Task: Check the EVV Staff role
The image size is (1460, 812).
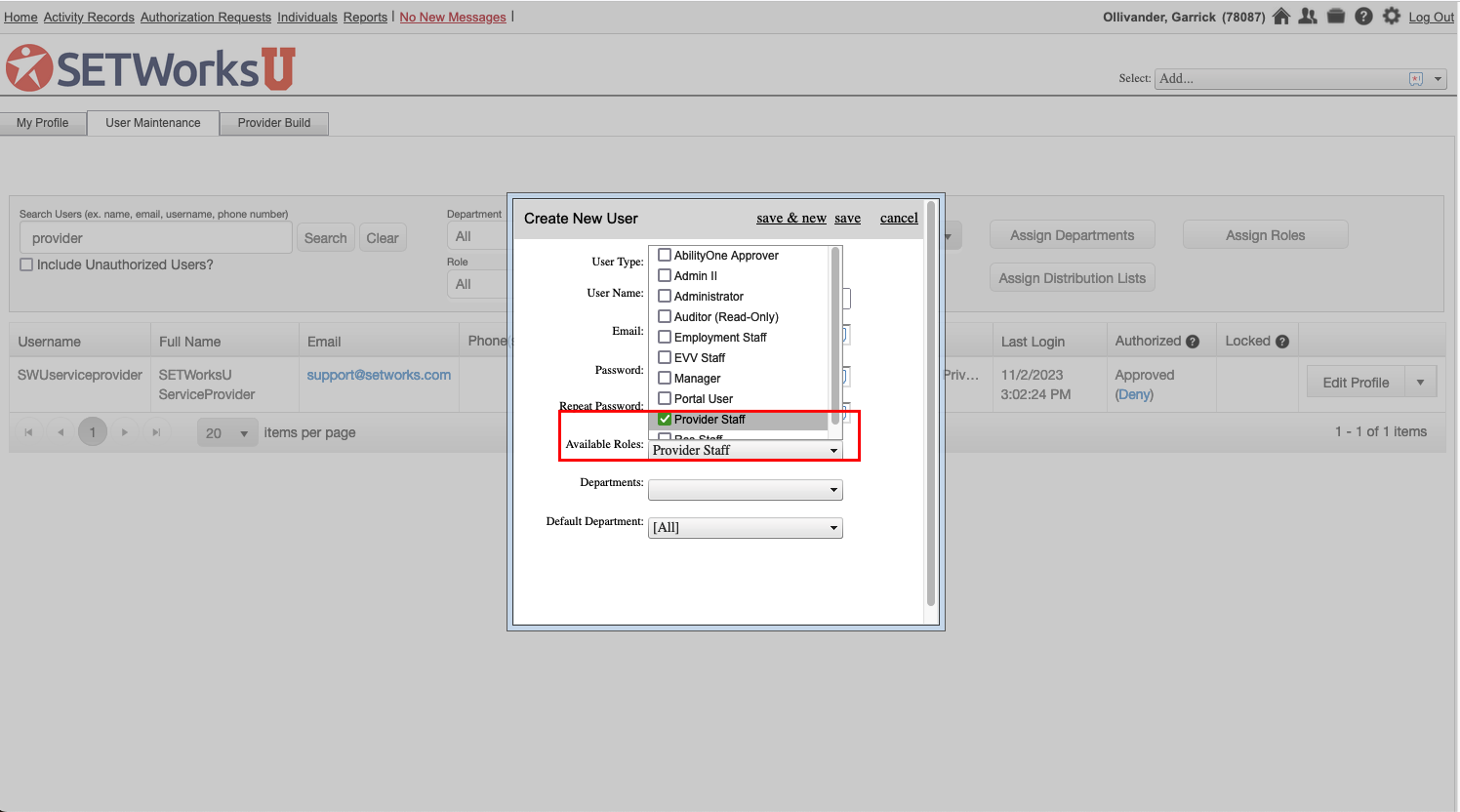Action: (x=665, y=357)
